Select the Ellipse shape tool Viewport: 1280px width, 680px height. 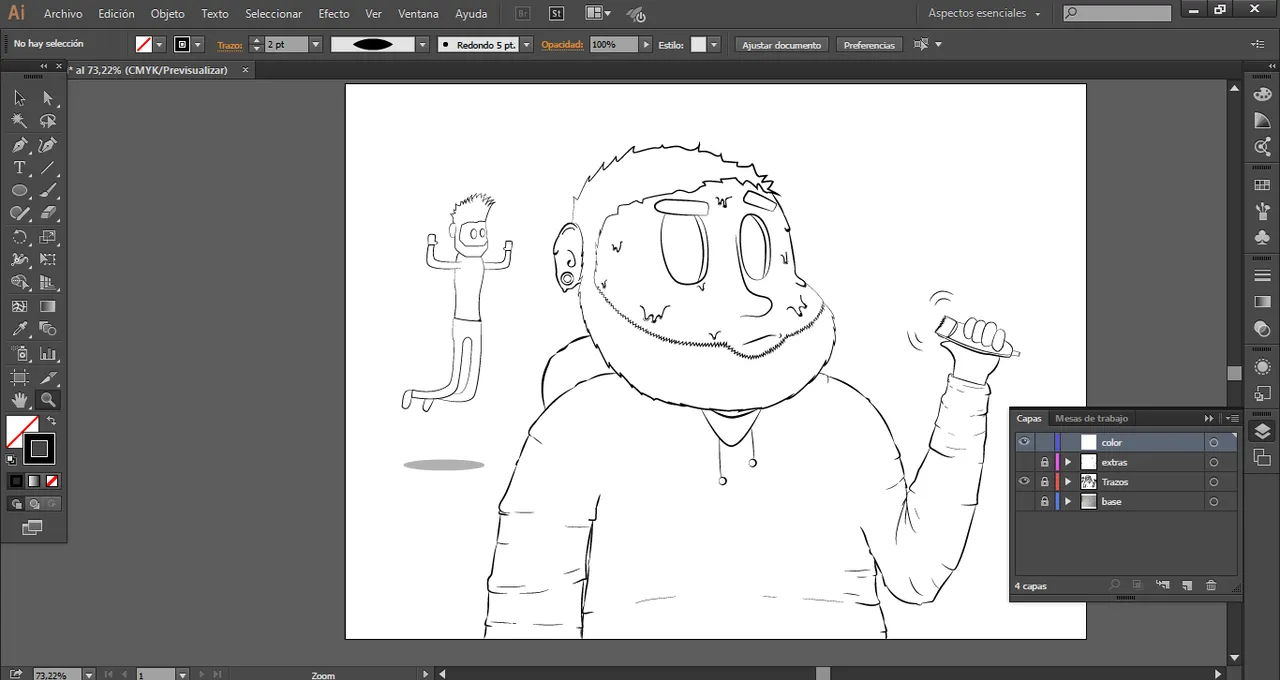pyautogui.click(x=19, y=191)
